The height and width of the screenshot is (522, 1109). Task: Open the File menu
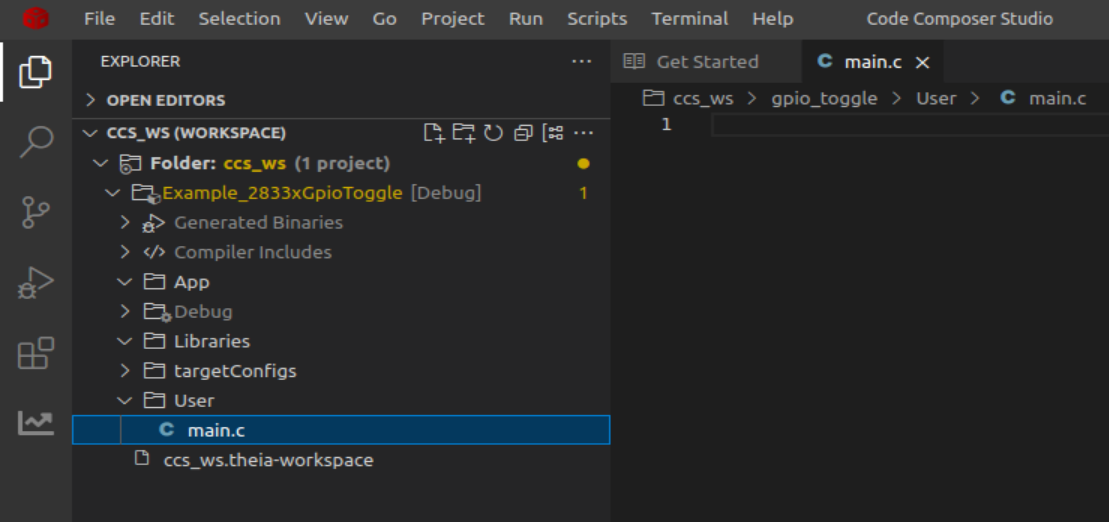coord(99,19)
